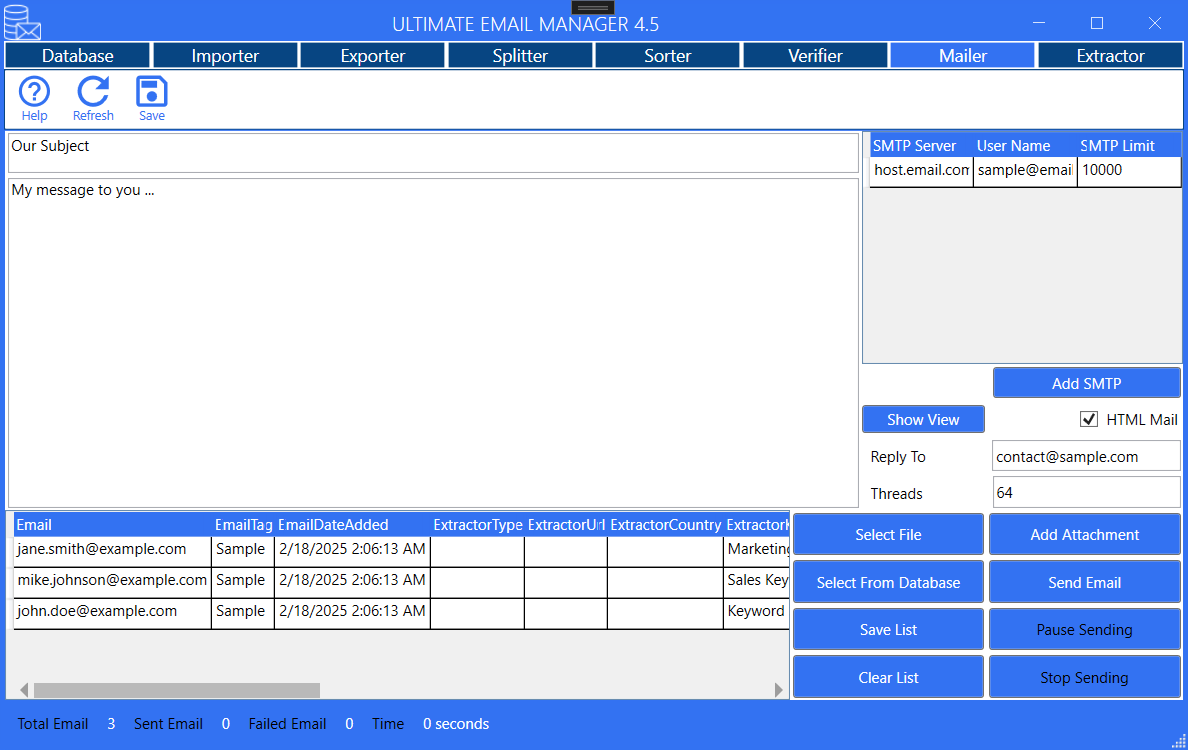The image size is (1188, 750).
Task: Click the right arrow of the horizontal scrollbar
Action: 779,689
